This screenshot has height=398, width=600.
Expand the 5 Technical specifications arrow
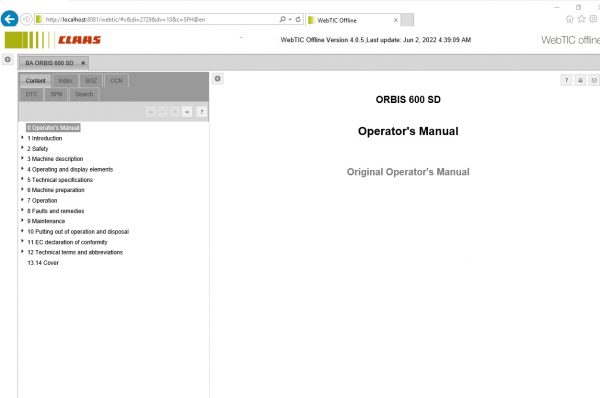click(x=22, y=179)
